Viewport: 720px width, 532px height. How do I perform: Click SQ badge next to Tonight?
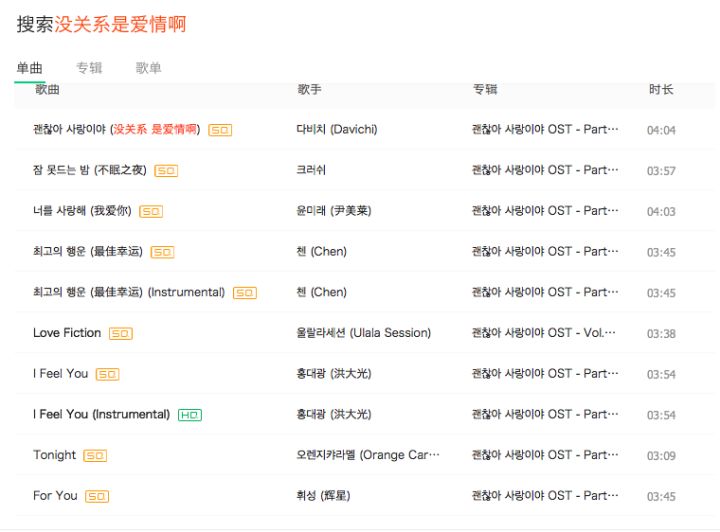point(95,455)
